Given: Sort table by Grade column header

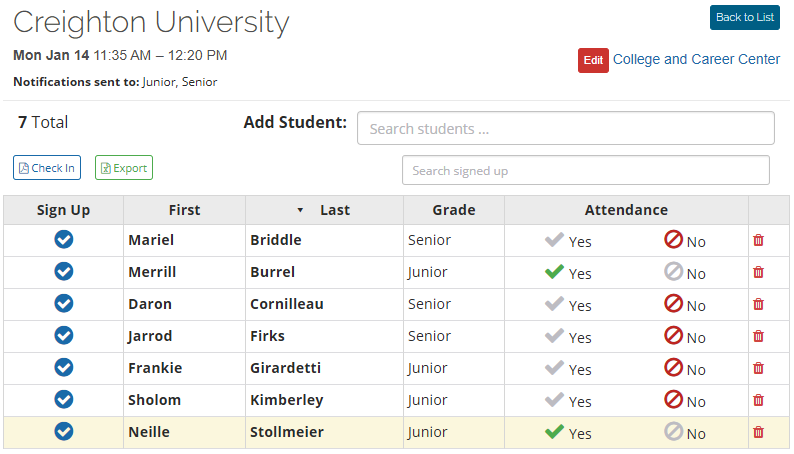Looking at the screenshot, I should tap(453, 210).
